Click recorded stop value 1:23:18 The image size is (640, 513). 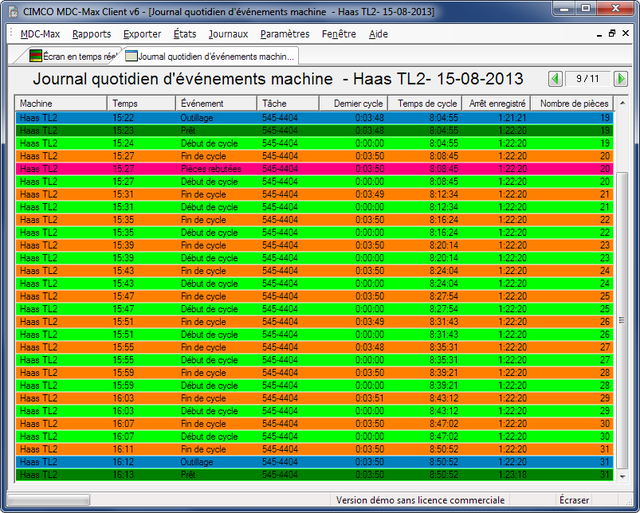coord(513,475)
